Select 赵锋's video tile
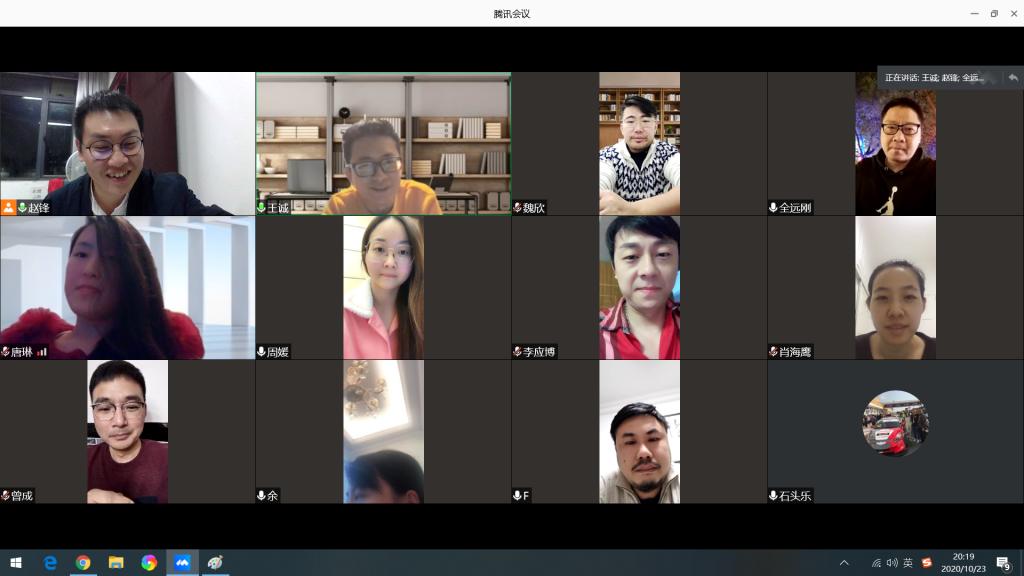The width and height of the screenshot is (1024, 576). (127, 144)
